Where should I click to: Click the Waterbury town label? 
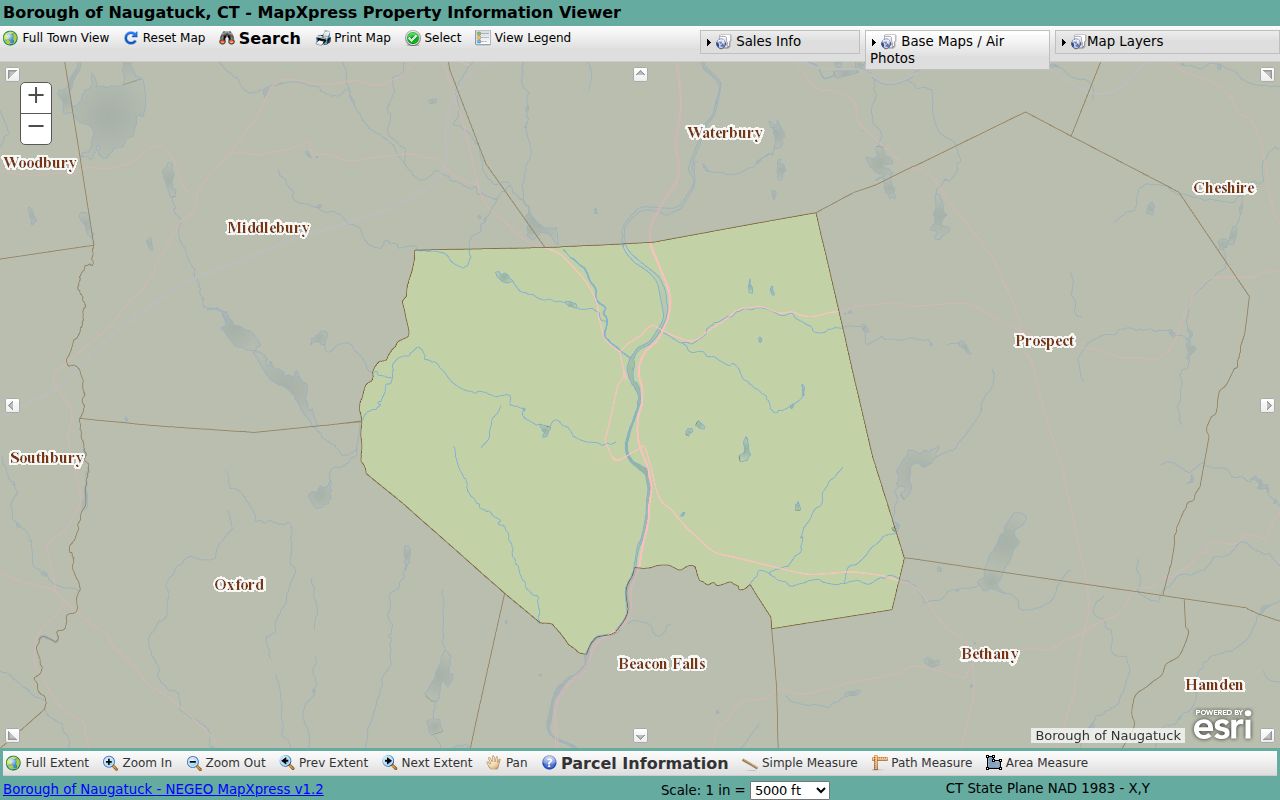coord(725,133)
